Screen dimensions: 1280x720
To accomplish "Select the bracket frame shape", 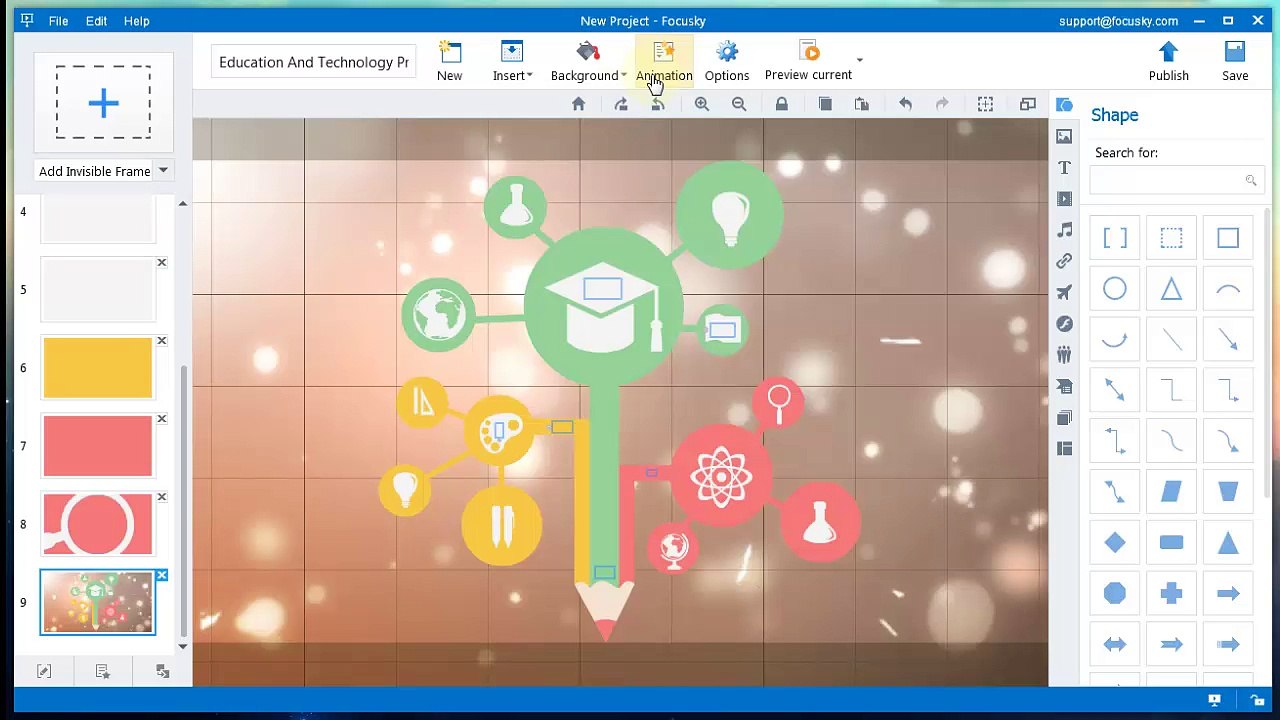I will pos(1115,238).
